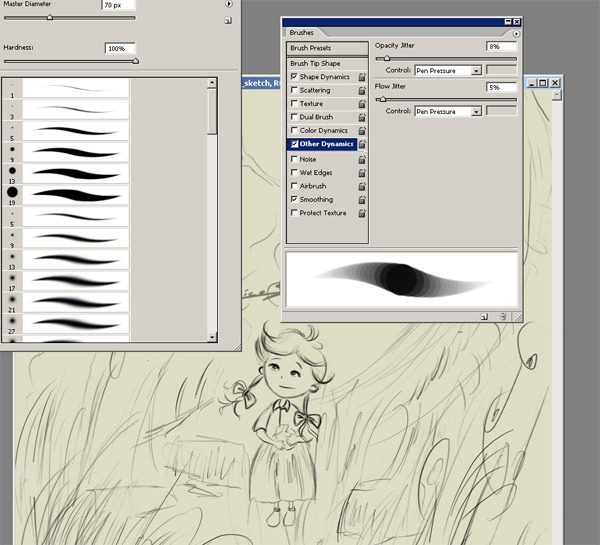The height and width of the screenshot is (545, 600).
Task: Enable Wet Edges checkbox
Action: pyautogui.click(x=294, y=172)
